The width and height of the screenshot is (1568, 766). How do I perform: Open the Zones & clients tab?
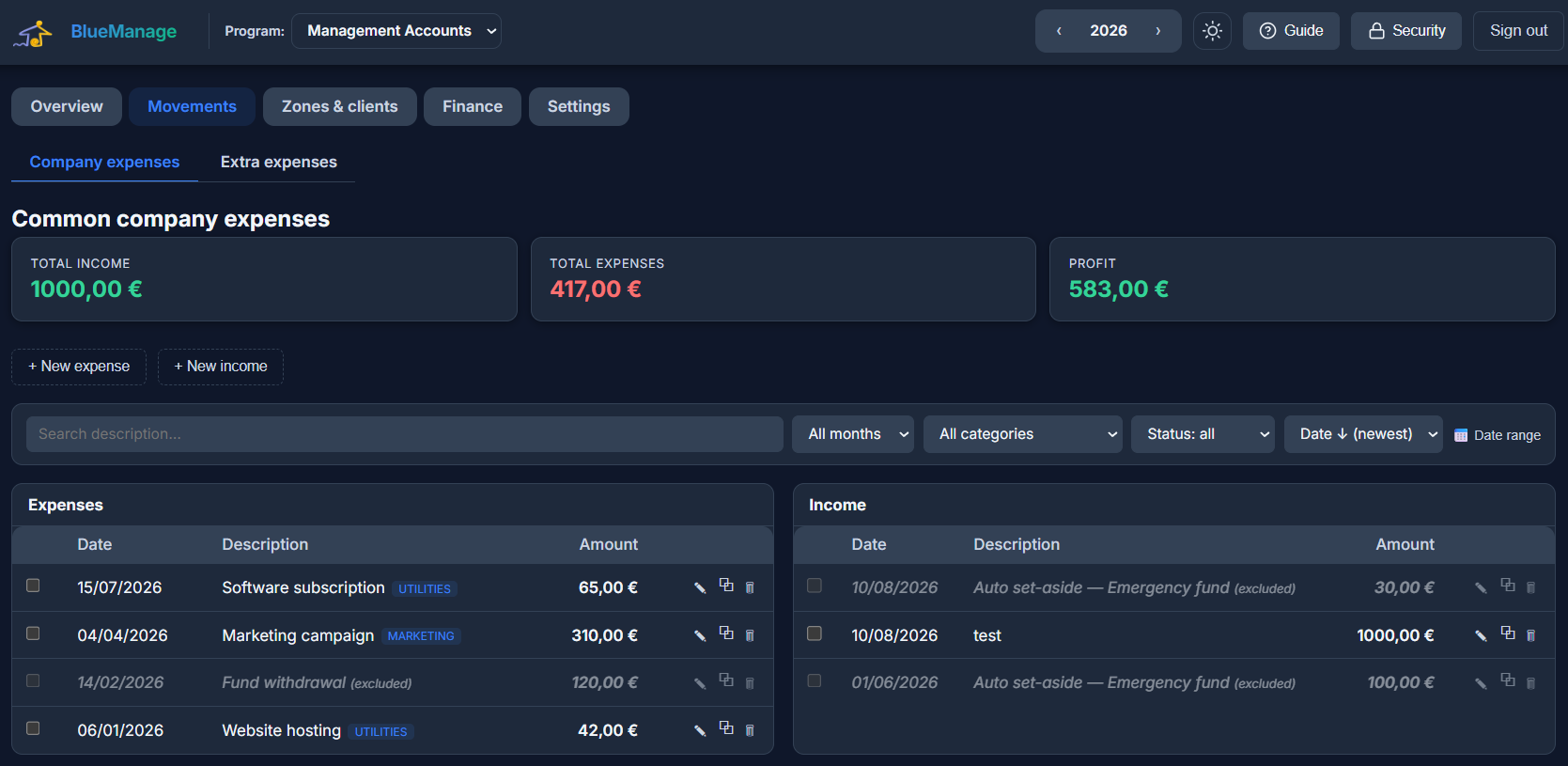point(340,106)
